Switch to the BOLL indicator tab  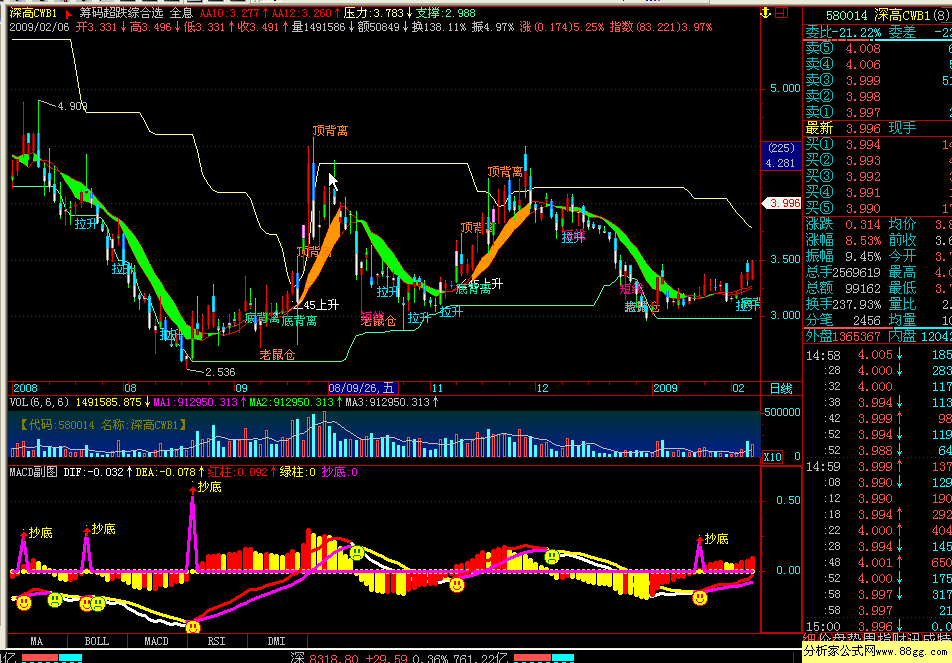point(97,641)
